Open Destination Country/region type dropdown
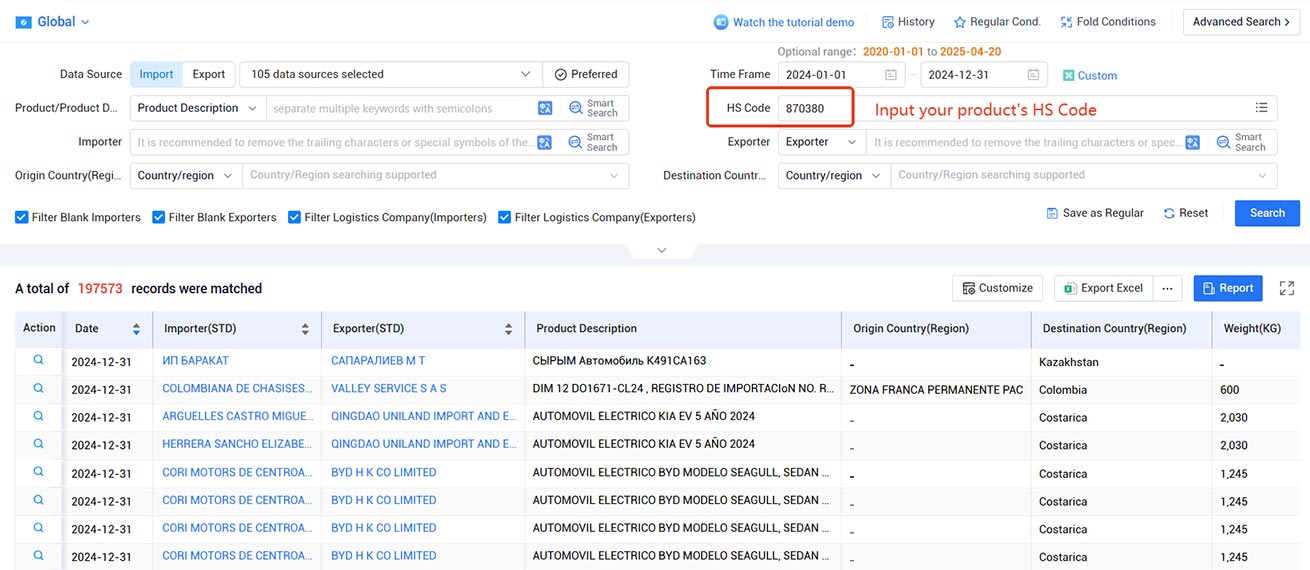Viewport: 1310px width, 570px height. tap(834, 176)
